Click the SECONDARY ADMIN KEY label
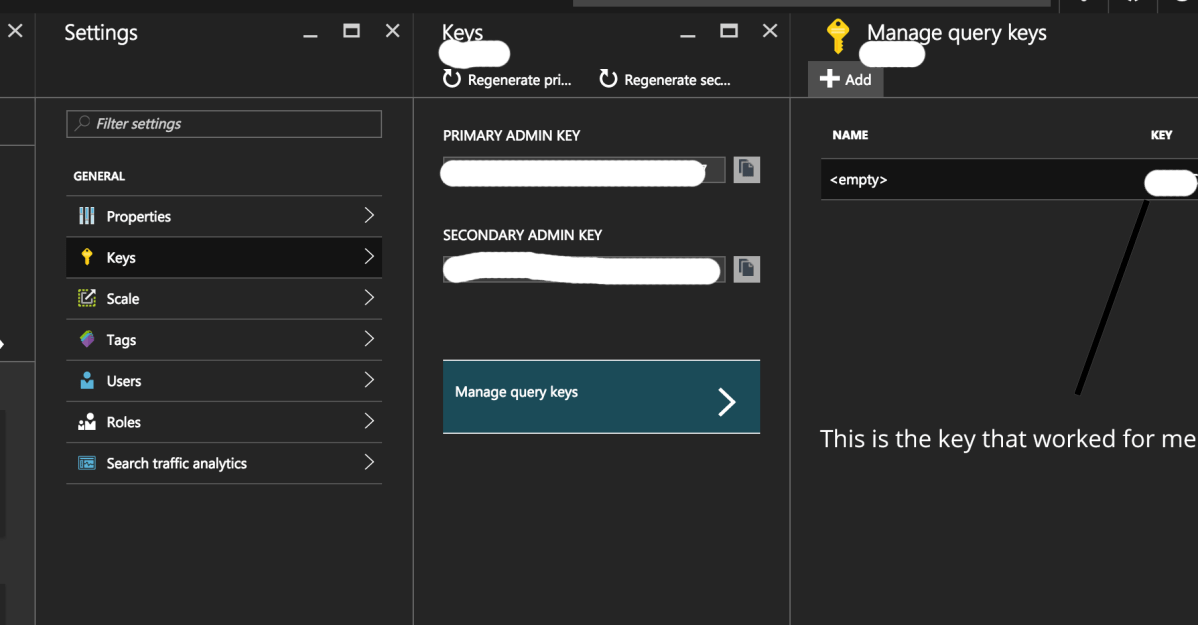The image size is (1198, 625). pos(523,235)
